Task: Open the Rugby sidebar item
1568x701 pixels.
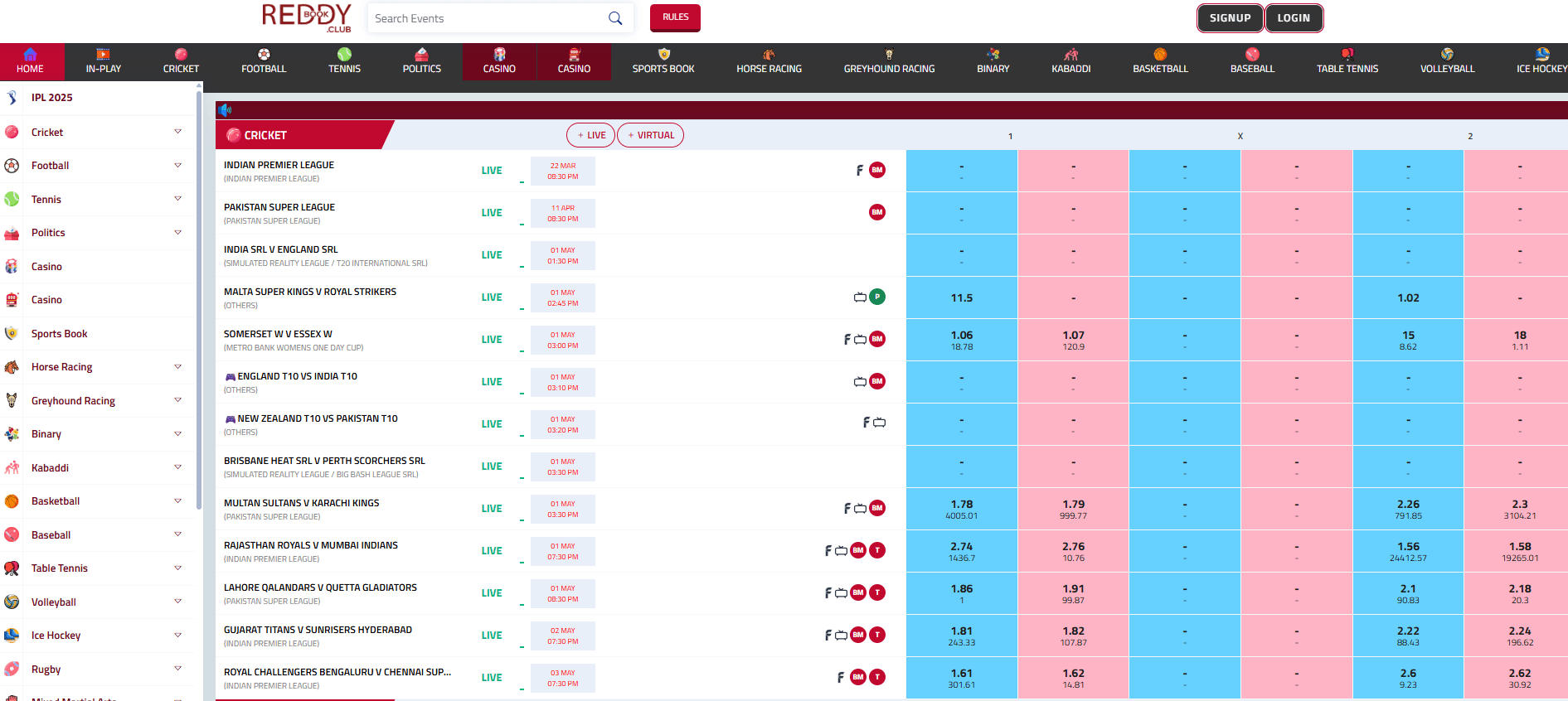Action: click(x=98, y=669)
